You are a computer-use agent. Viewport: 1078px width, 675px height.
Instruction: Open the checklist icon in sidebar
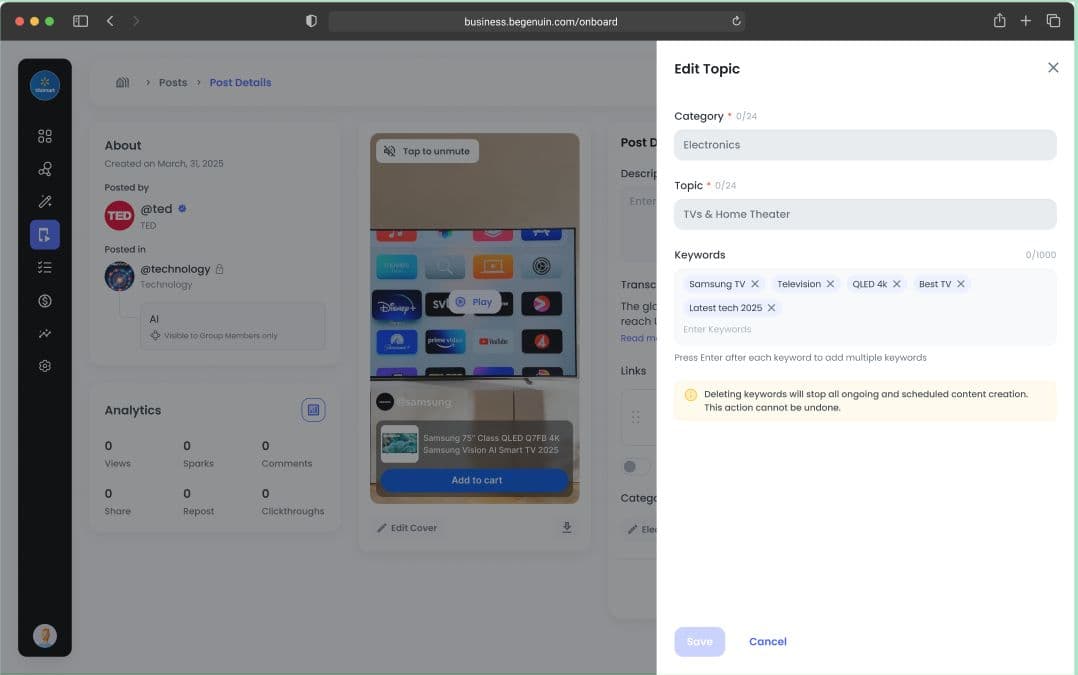(x=45, y=267)
